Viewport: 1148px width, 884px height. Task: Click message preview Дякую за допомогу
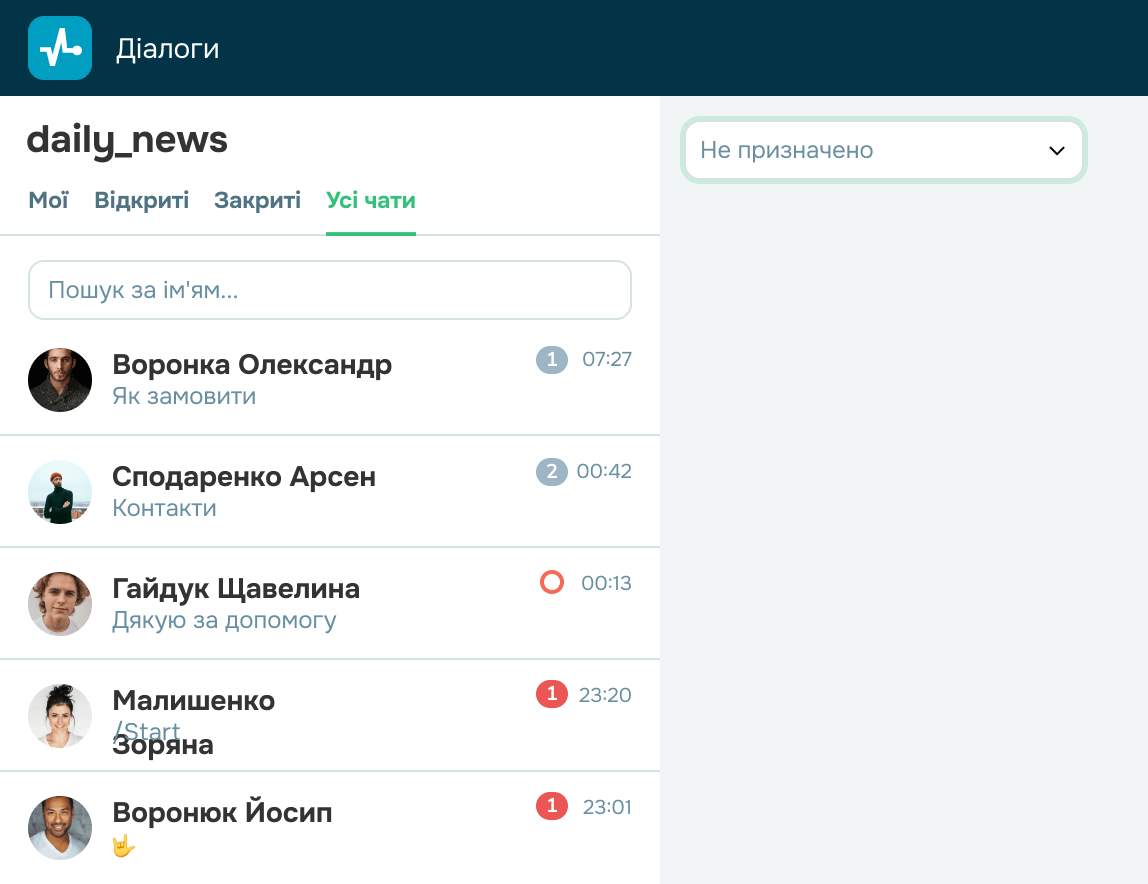click(224, 620)
